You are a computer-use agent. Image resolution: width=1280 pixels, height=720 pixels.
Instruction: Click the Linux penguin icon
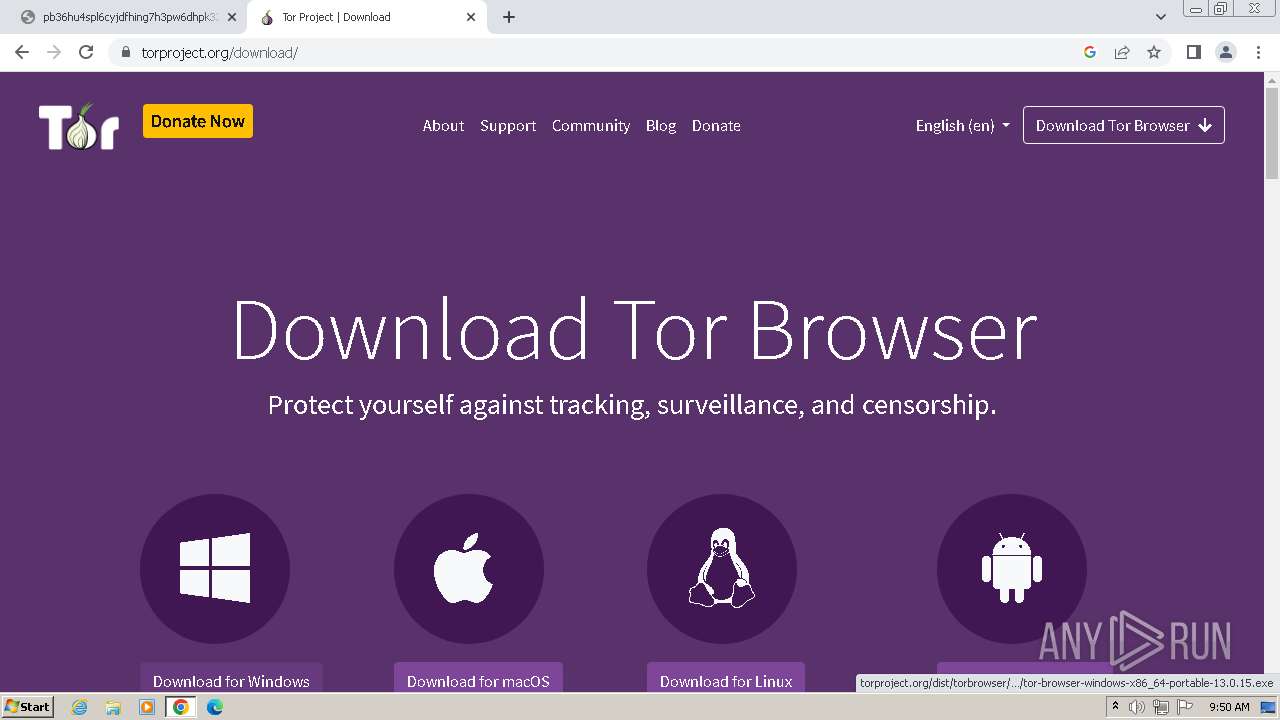coord(722,568)
